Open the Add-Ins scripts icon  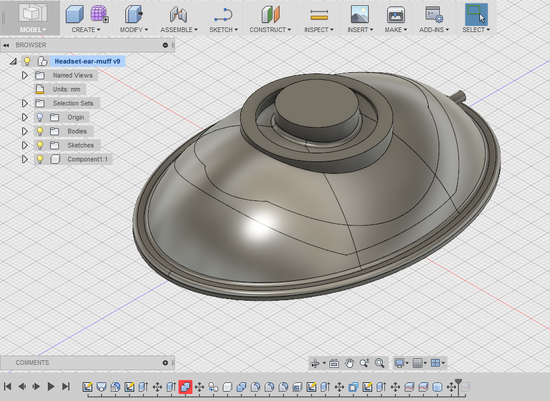tap(434, 14)
